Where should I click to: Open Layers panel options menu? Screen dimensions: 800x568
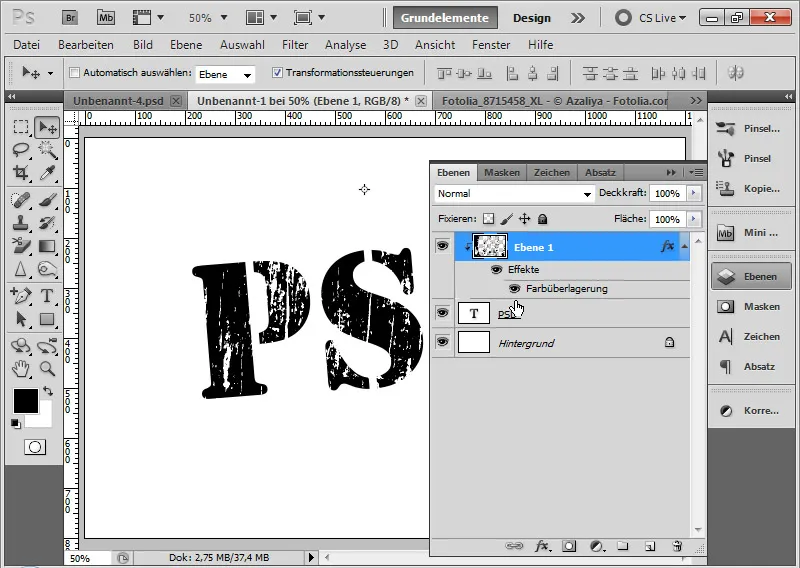click(x=696, y=172)
